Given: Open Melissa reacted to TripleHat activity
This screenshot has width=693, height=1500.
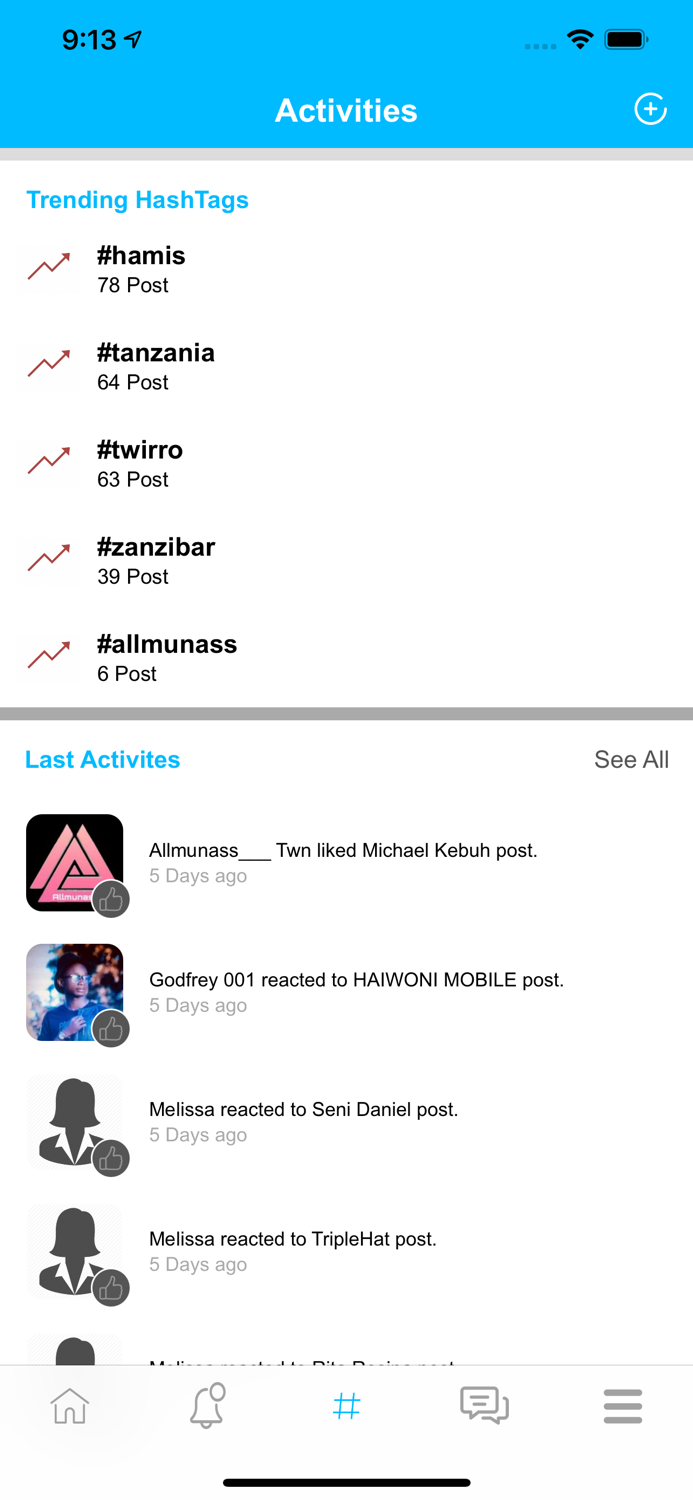Looking at the screenshot, I should (346, 1251).
